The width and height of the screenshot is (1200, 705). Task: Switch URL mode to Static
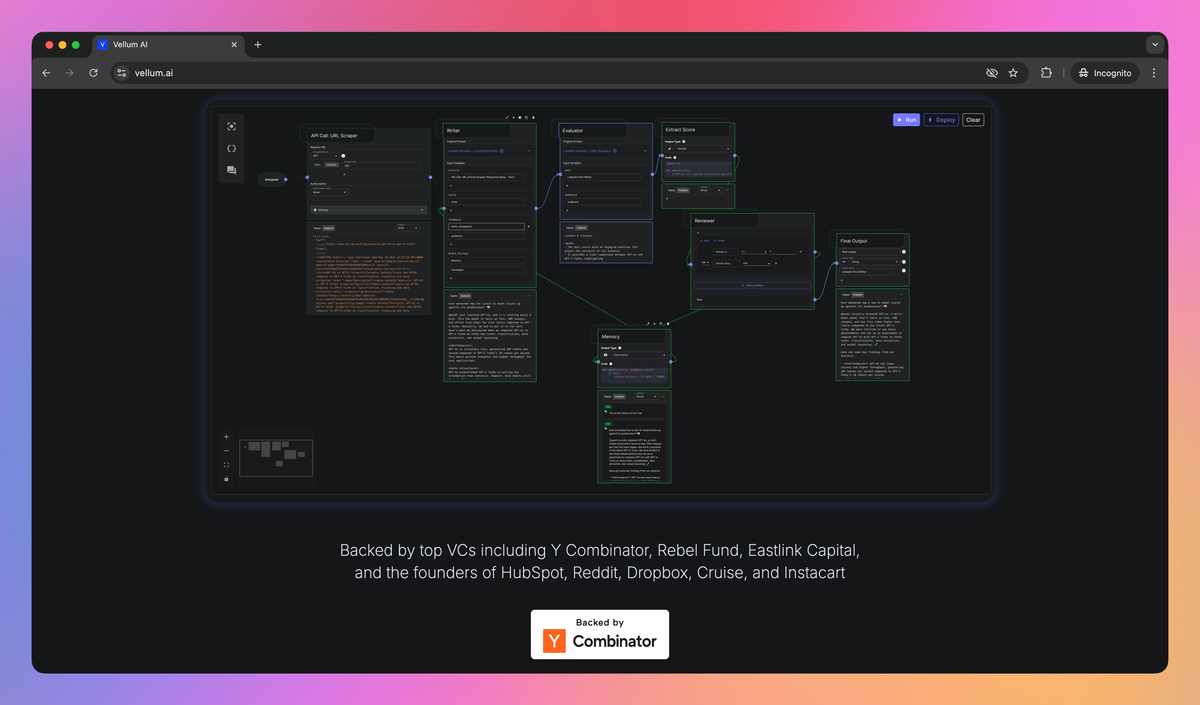click(318, 165)
